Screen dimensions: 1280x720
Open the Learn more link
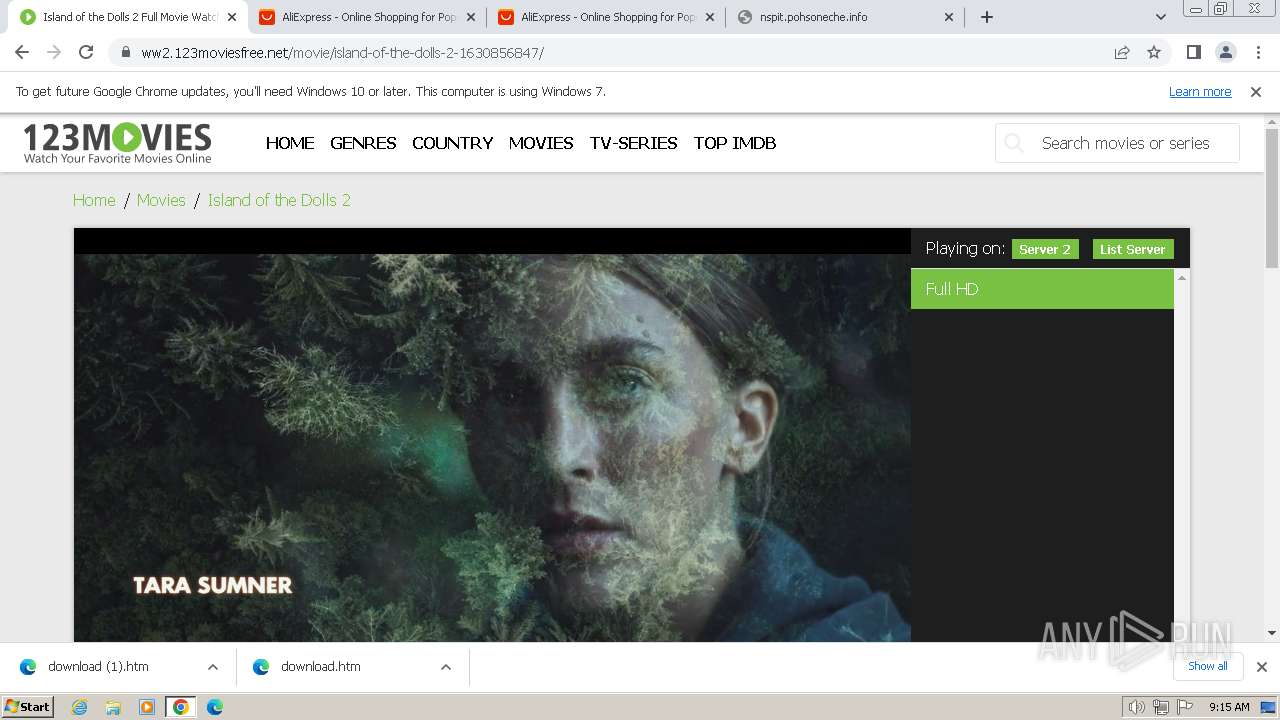tap(1200, 92)
